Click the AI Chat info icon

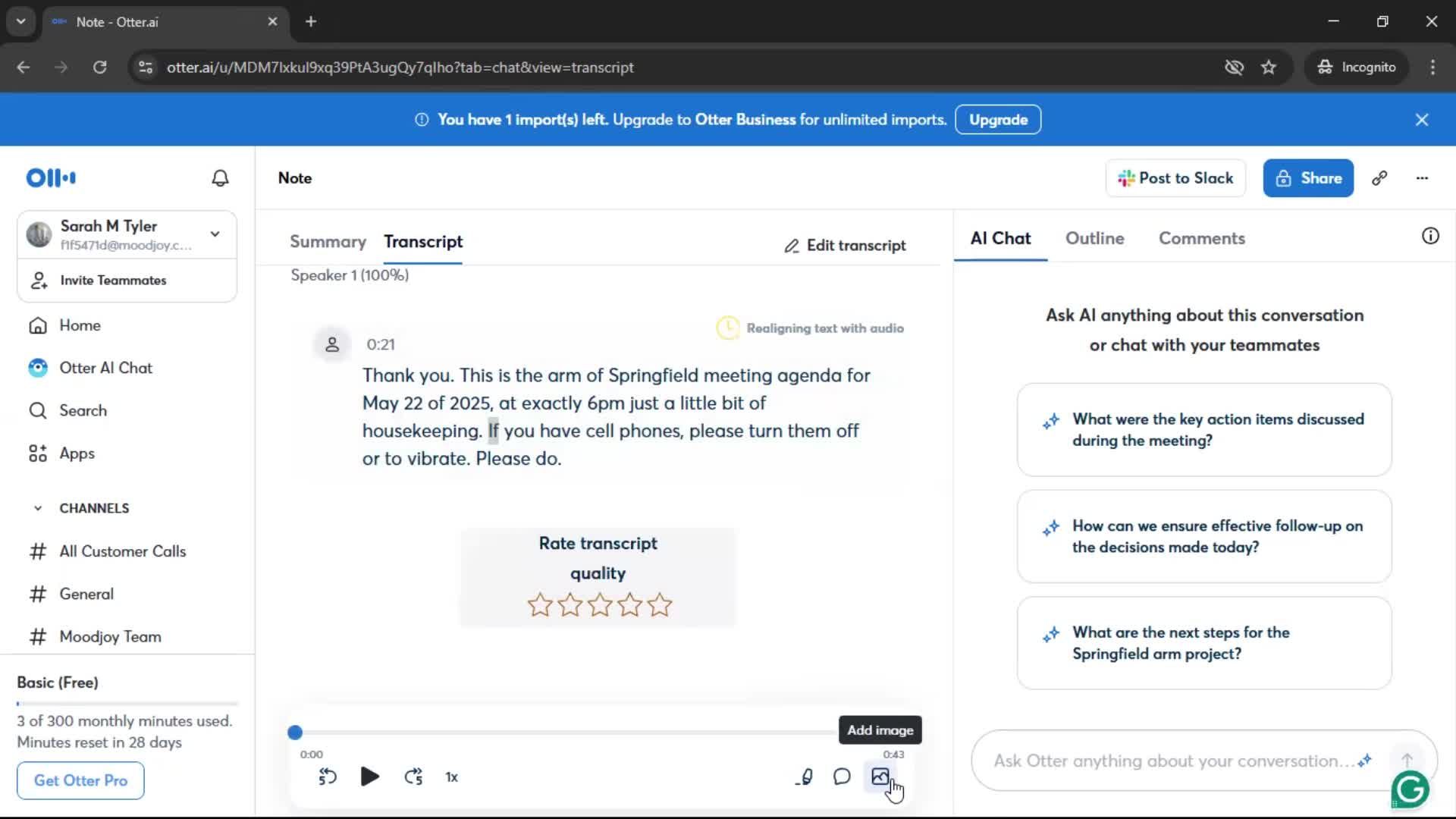tap(1430, 237)
